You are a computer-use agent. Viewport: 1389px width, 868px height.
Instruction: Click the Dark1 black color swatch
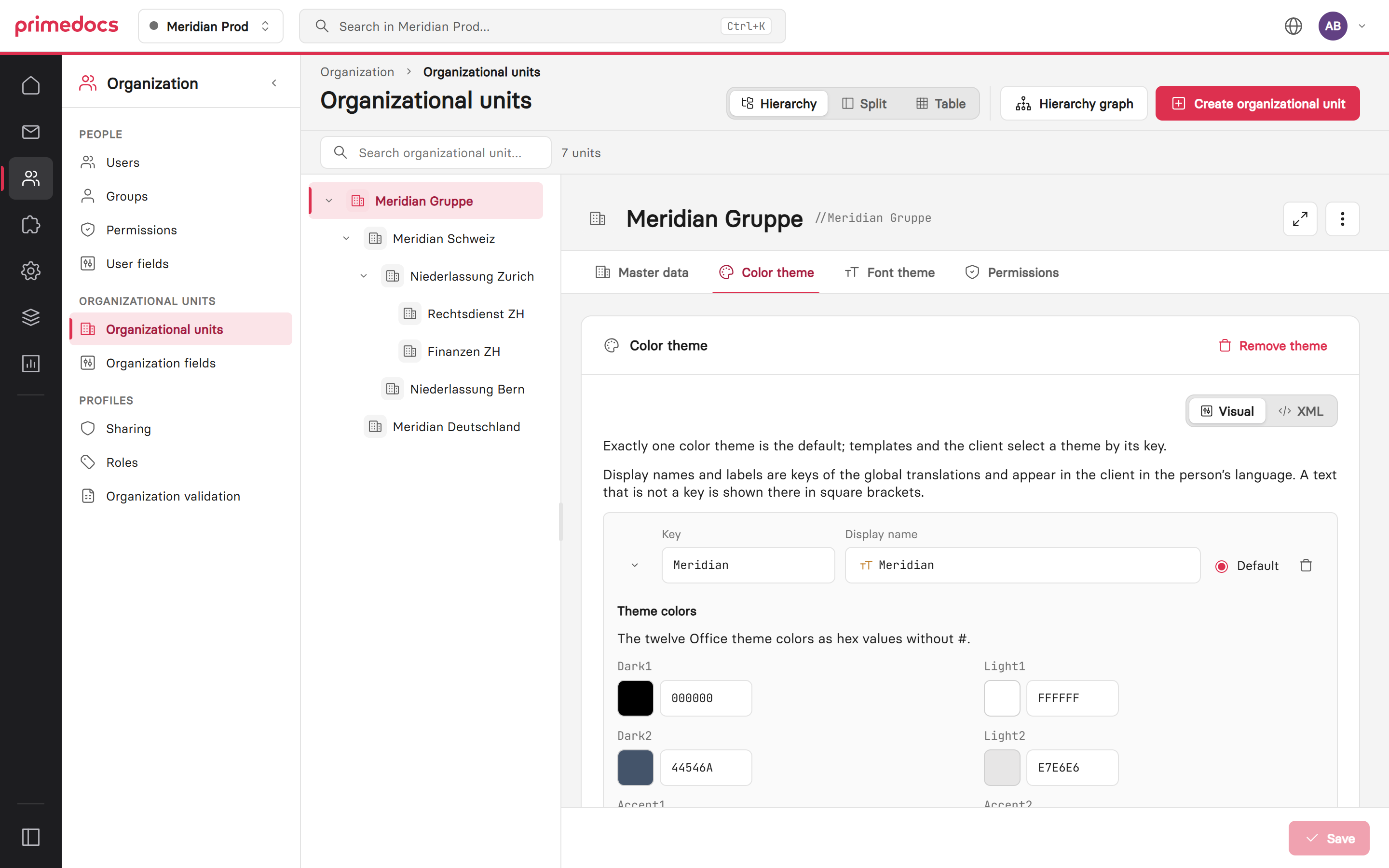pos(635,698)
